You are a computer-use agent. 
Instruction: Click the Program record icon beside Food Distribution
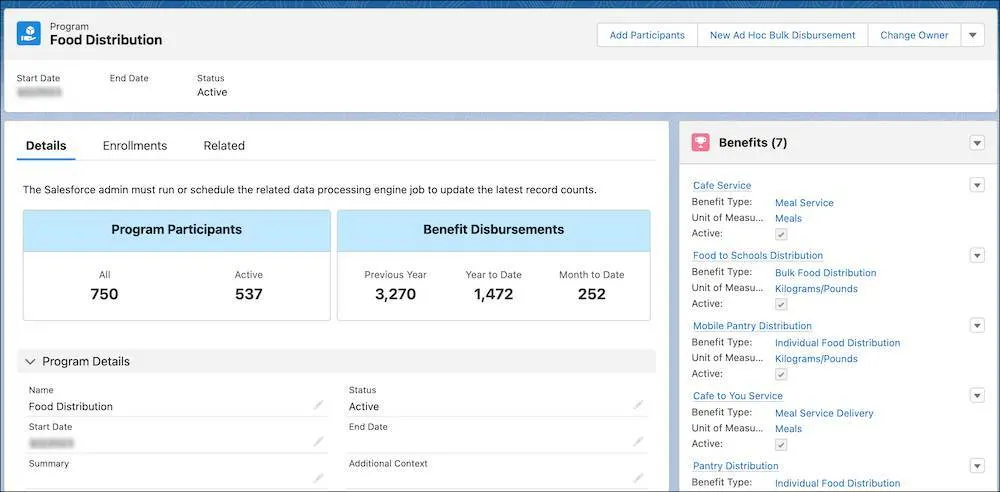29,33
